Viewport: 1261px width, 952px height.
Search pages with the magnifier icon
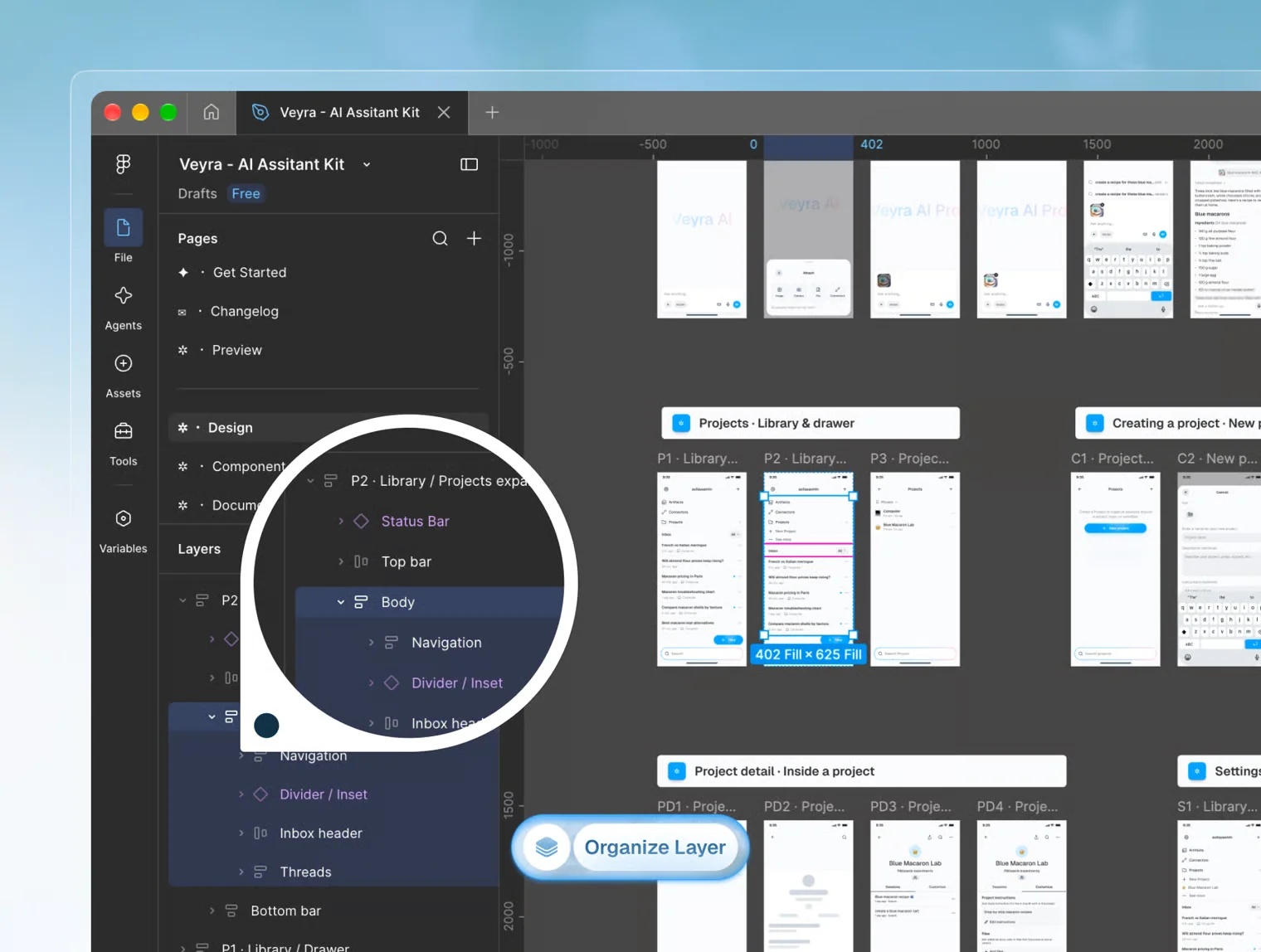(x=441, y=239)
